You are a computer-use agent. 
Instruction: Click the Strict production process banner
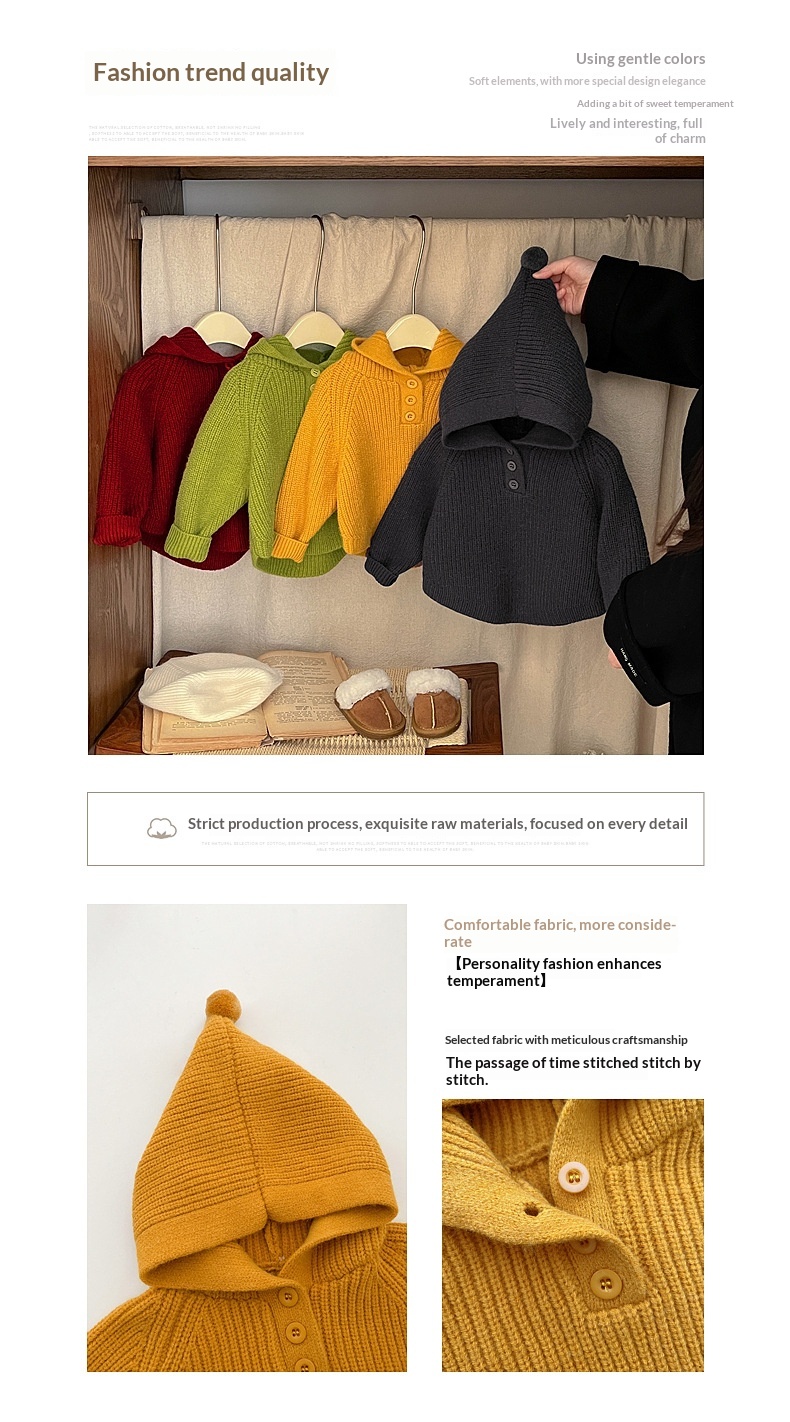pos(396,829)
